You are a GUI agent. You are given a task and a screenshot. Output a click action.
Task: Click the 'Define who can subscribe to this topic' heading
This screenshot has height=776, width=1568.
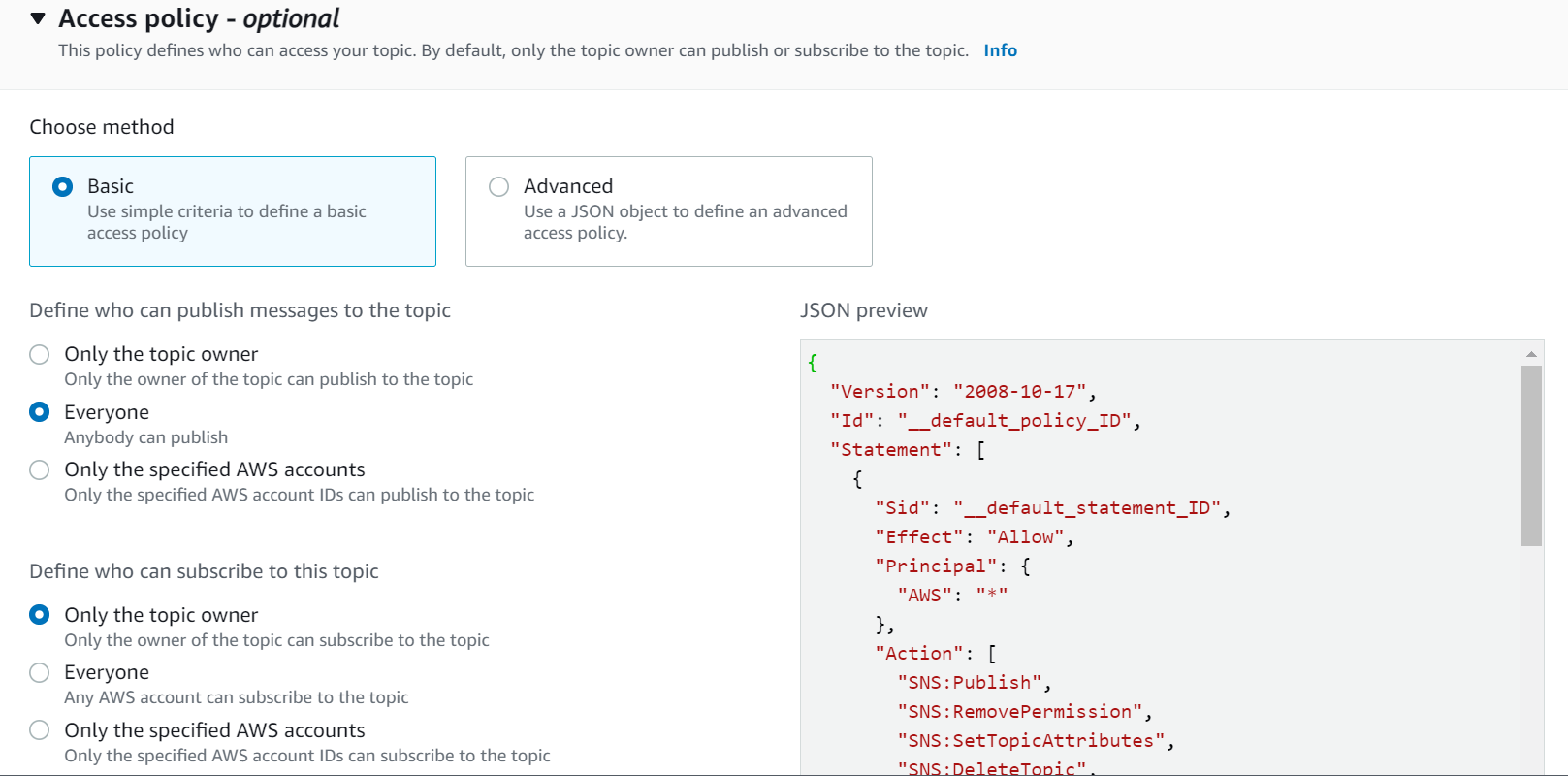(x=204, y=571)
